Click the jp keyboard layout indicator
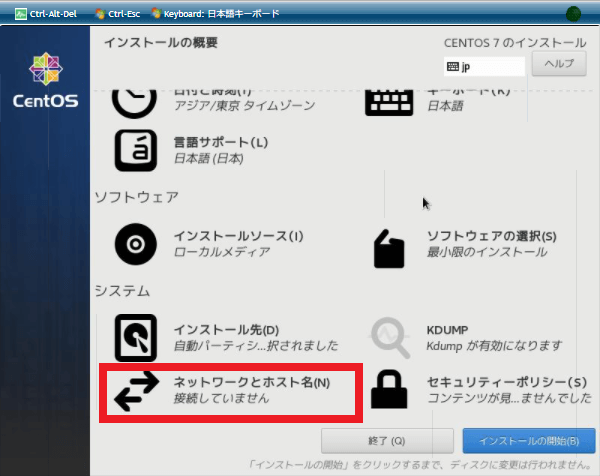Image resolution: width=600 pixels, height=476 pixels. pyautogui.click(x=484, y=67)
